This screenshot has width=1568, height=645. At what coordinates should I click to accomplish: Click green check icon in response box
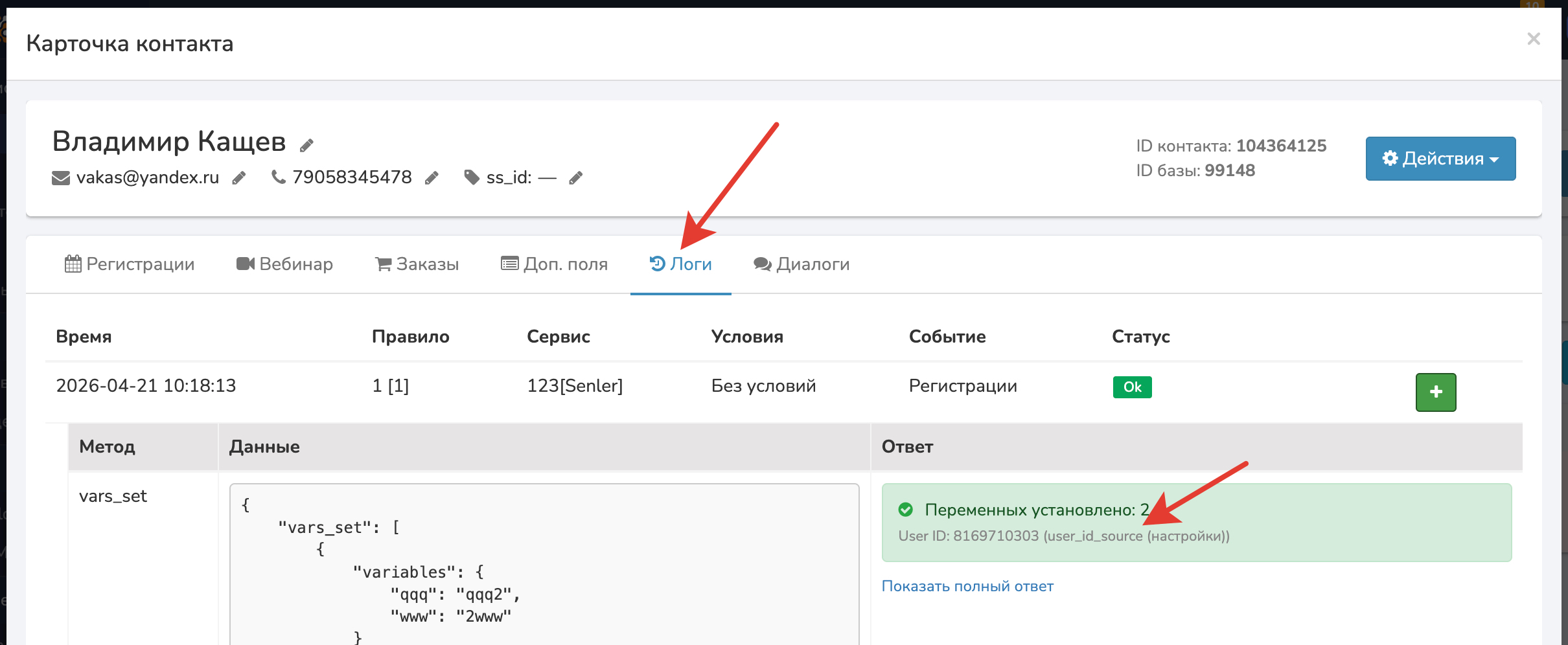[x=906, y=510]
